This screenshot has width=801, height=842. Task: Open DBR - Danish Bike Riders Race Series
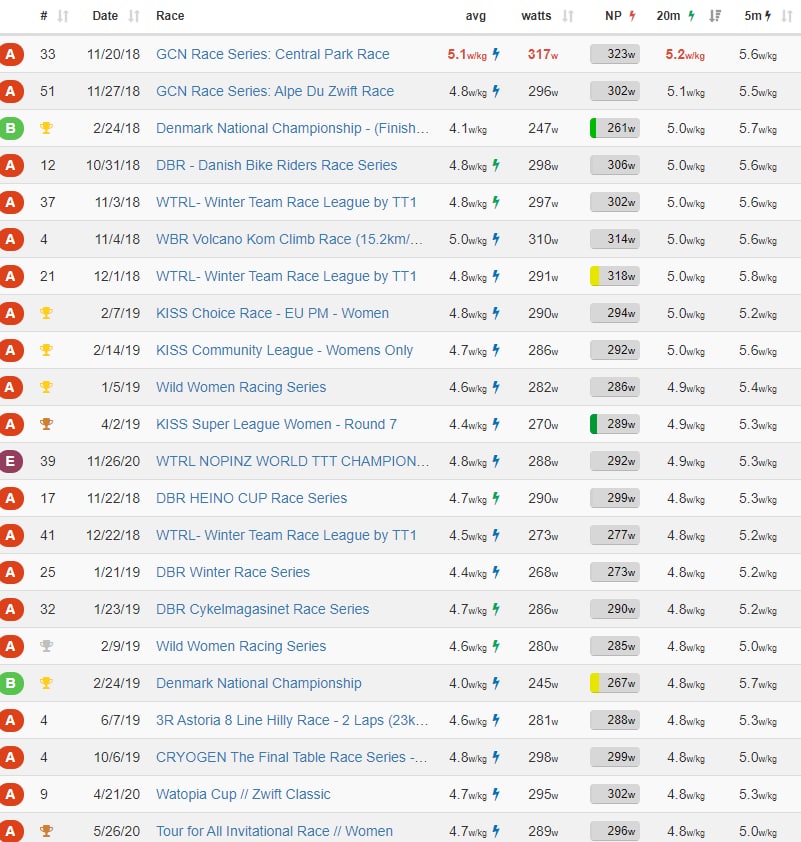pyautogui.click(x=276, y=165)
